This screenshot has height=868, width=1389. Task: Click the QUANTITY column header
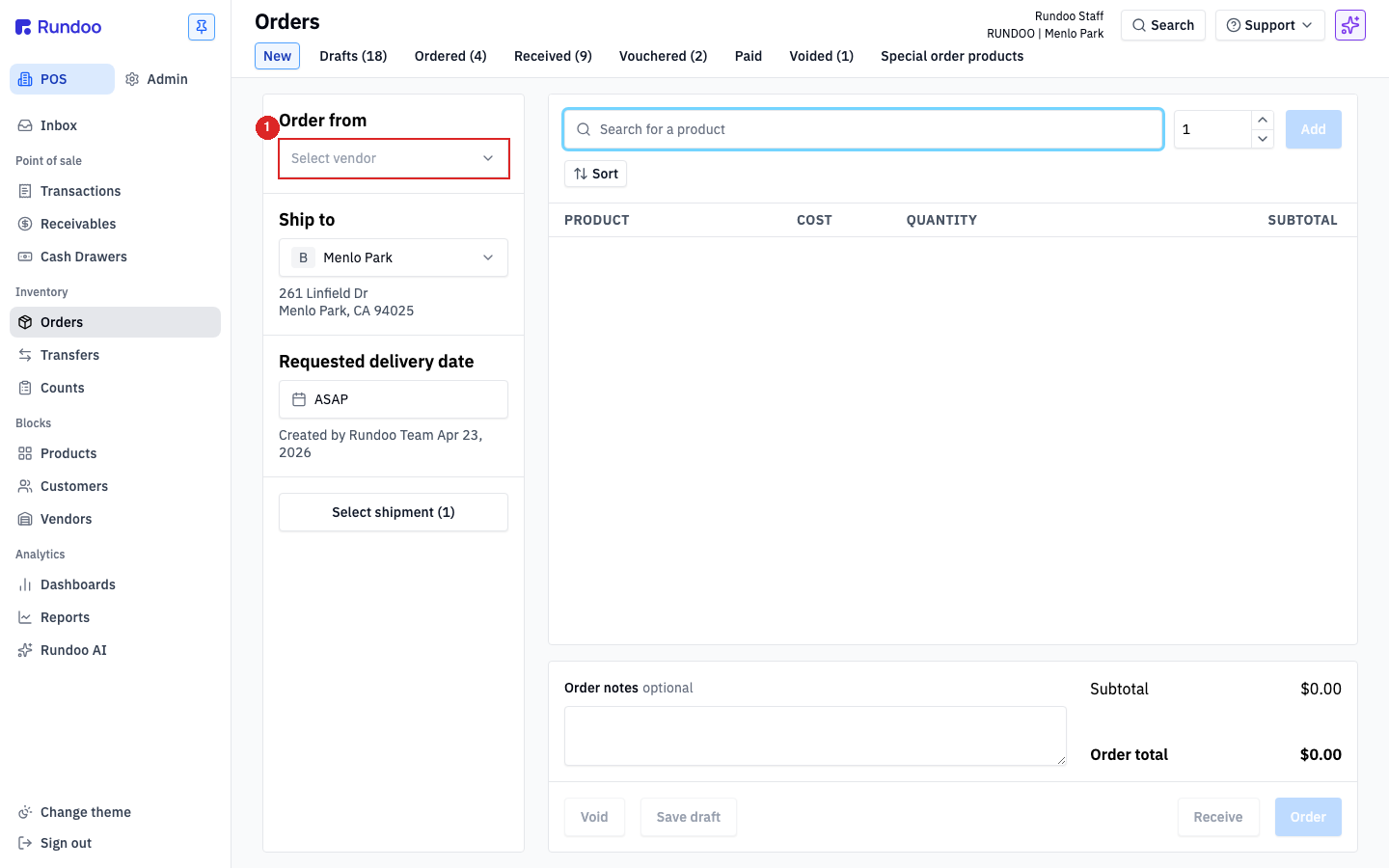tap(941, 220)
